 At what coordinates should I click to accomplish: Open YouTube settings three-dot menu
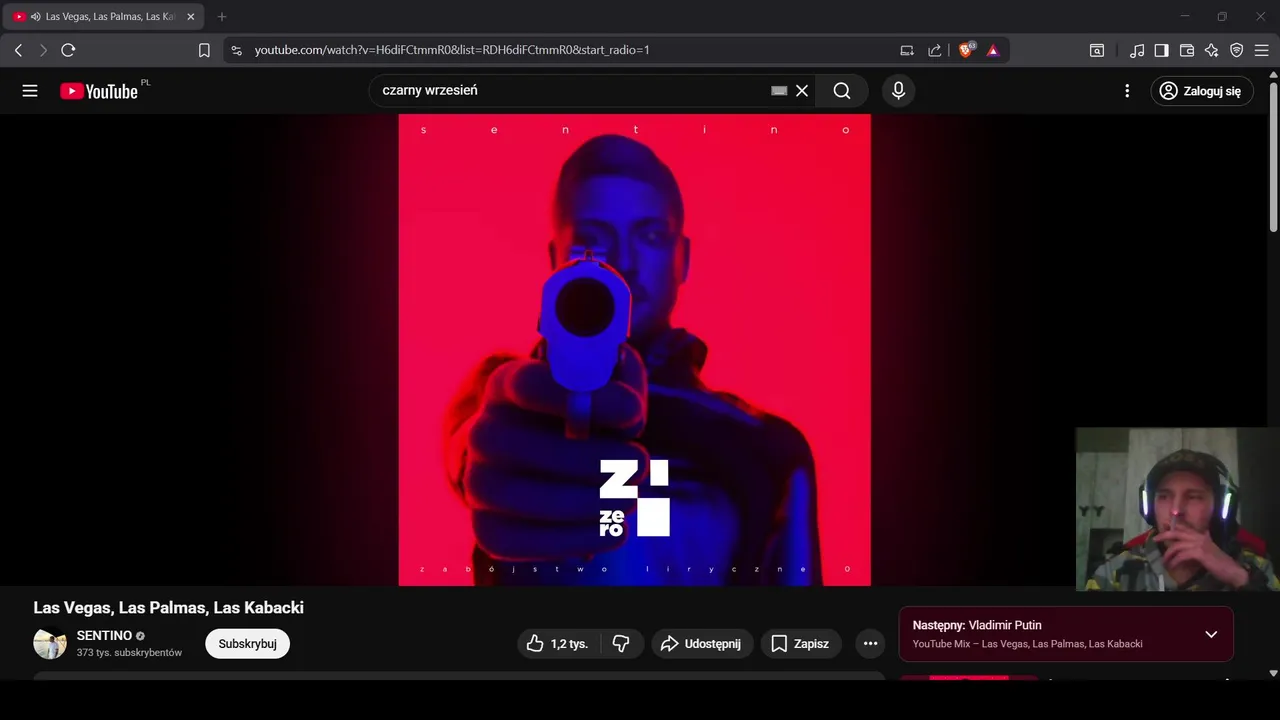[x=1127, y=91]
